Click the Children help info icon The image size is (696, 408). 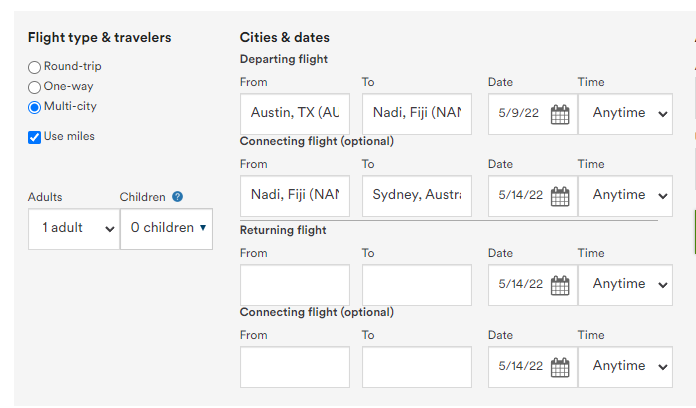click(178, 198)
